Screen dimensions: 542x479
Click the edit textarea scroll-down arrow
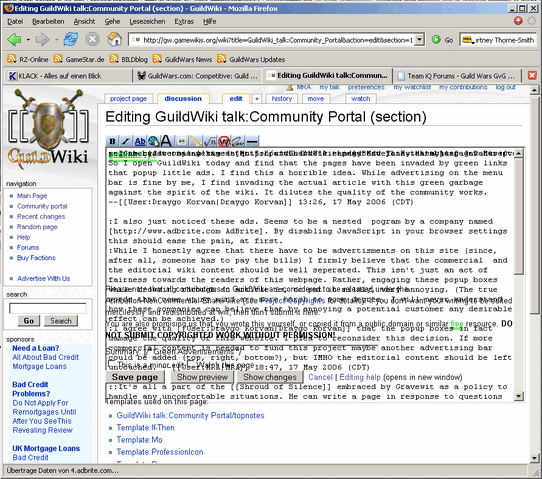tap(519, 396)
